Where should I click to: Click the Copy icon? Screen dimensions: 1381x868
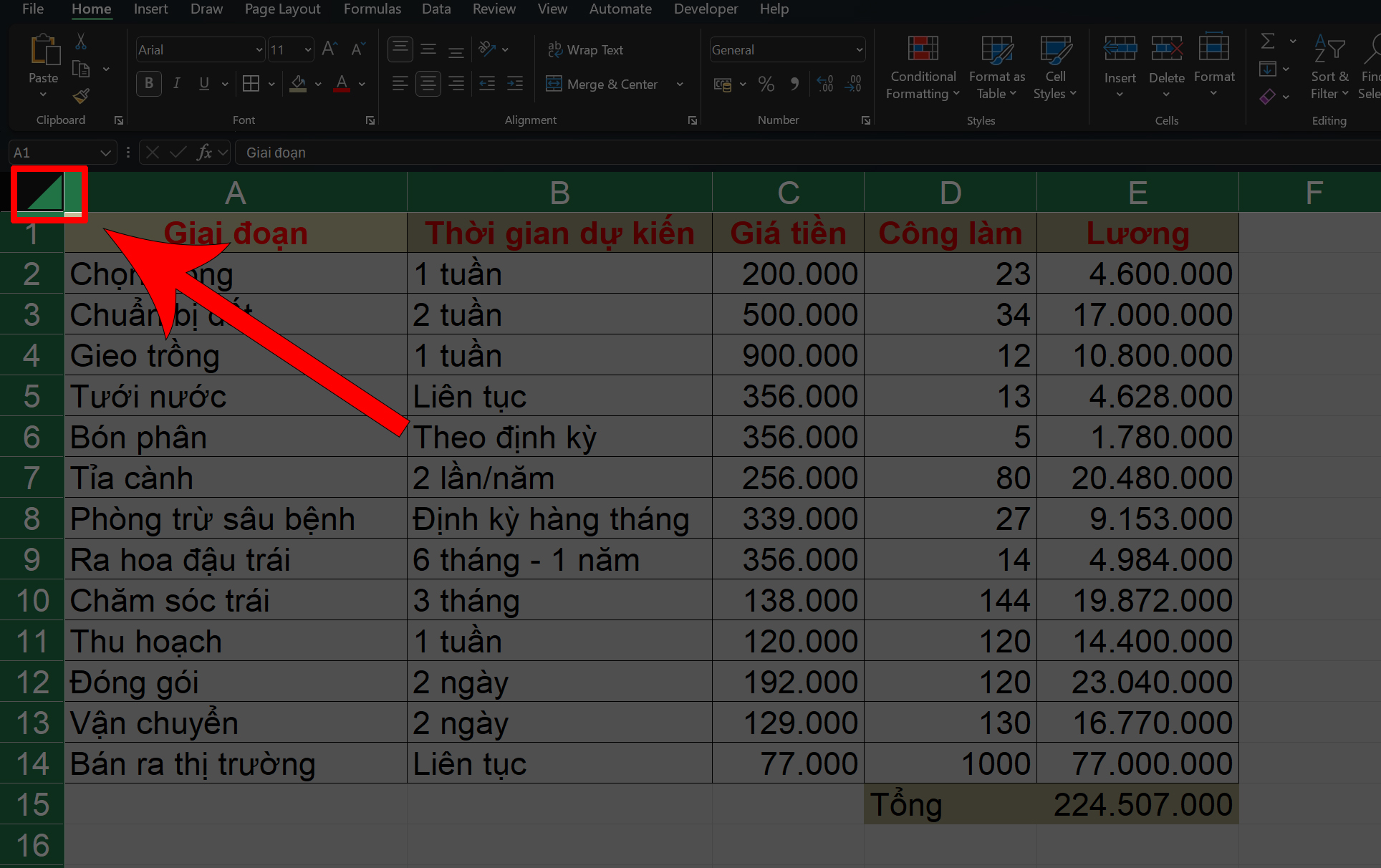tap(81, 69)
